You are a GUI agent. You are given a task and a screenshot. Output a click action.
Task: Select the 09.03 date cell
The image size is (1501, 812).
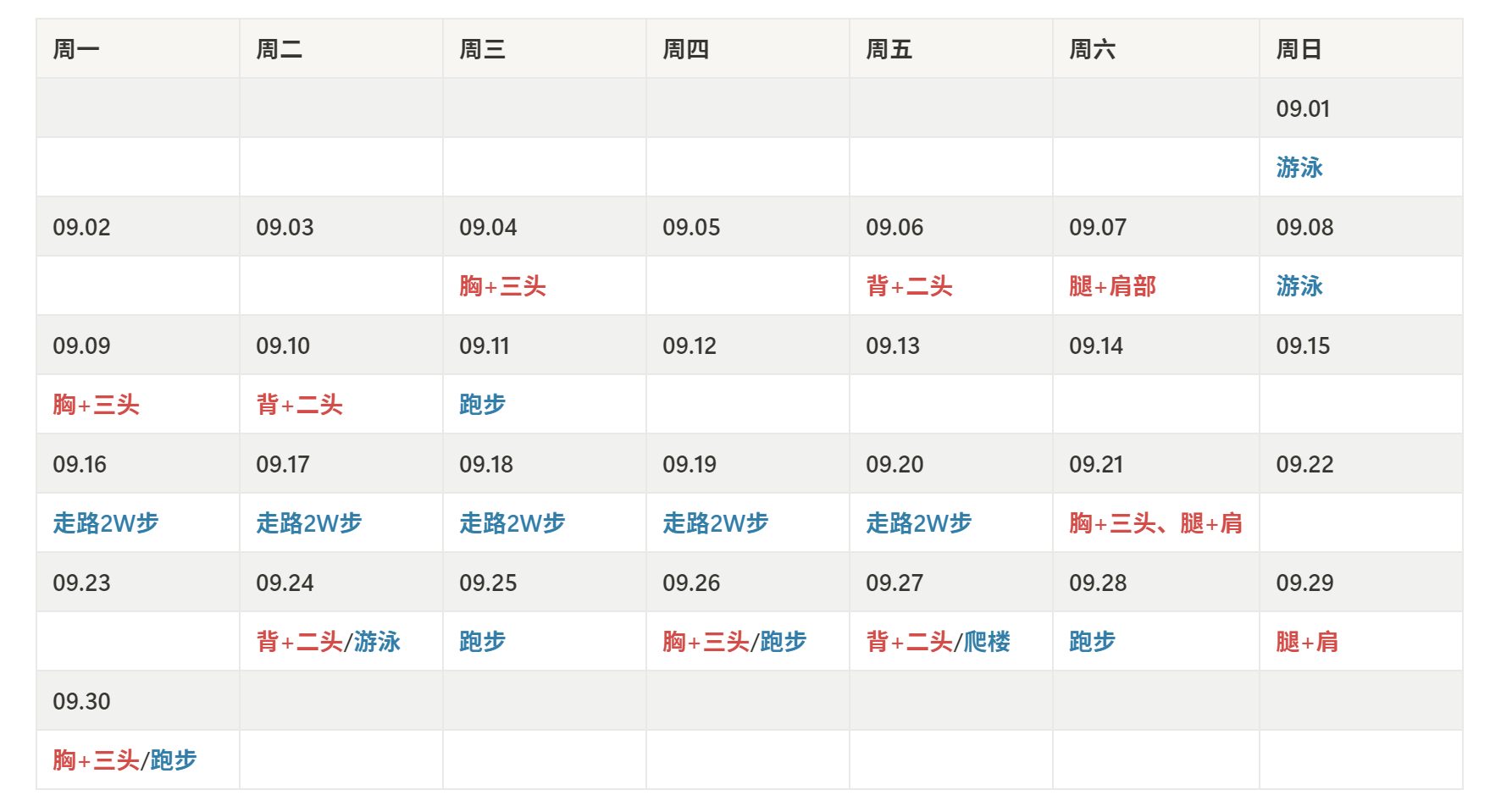[341, 227]
